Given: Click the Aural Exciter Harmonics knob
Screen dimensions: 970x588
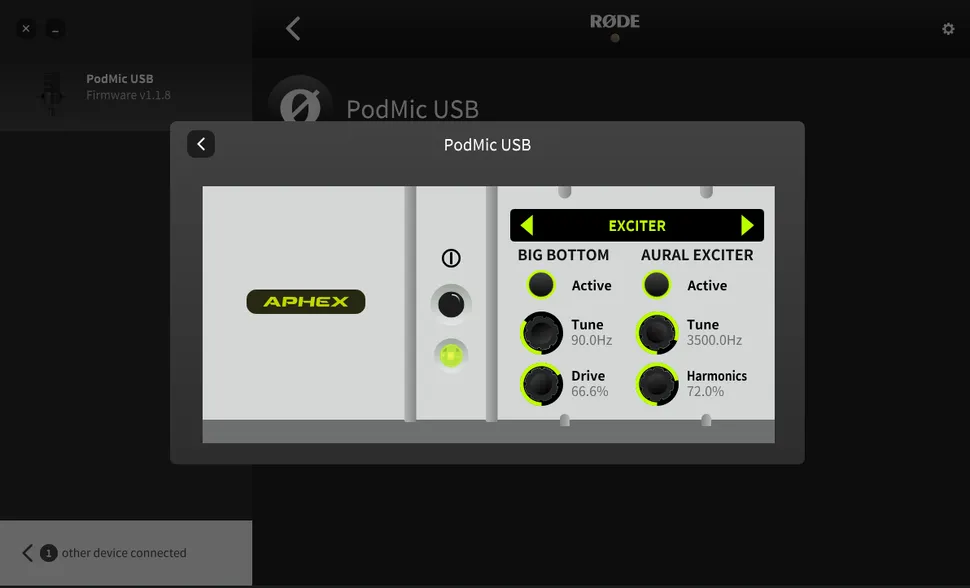Looking at the screenshot, I should (657, 384).
